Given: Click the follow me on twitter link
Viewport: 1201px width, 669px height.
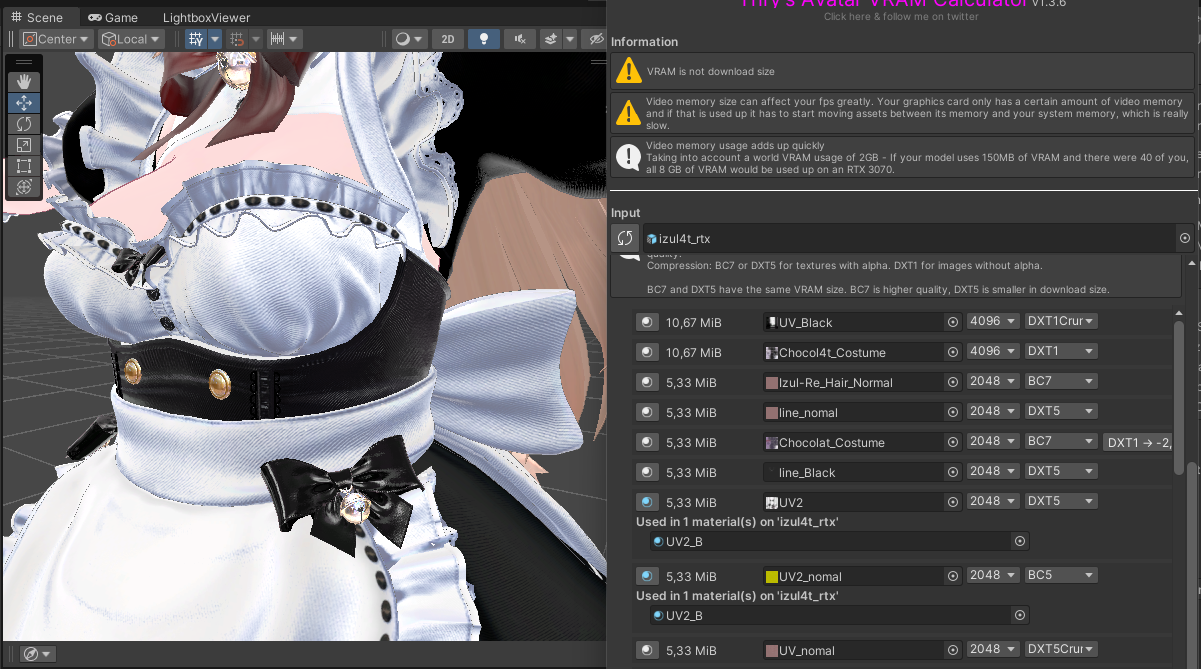Looking at the screenshot, I should tap(901, 17).
